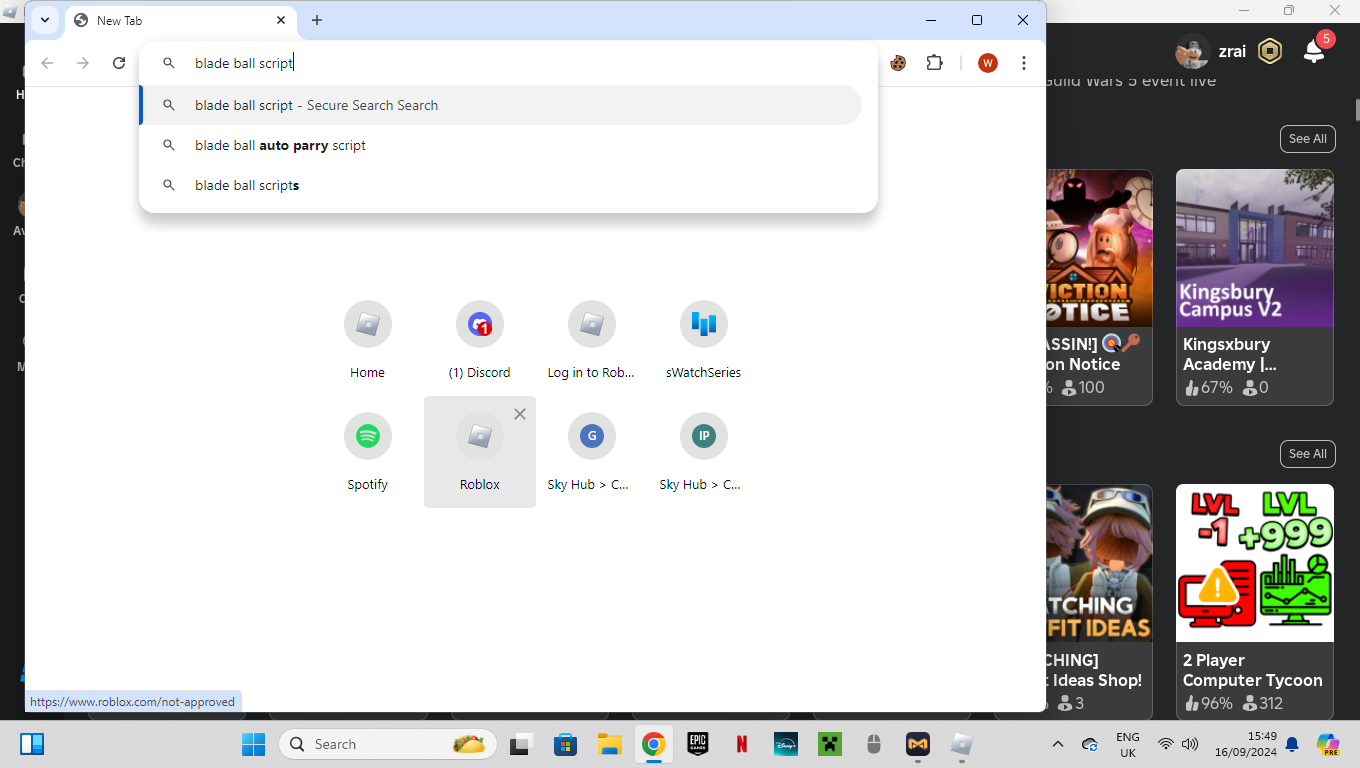Select 'blade ball script - Secure Search Search' suggestion
Image resolution: width=1360 pixels, height=768 pixels.
tap(501, 105)
